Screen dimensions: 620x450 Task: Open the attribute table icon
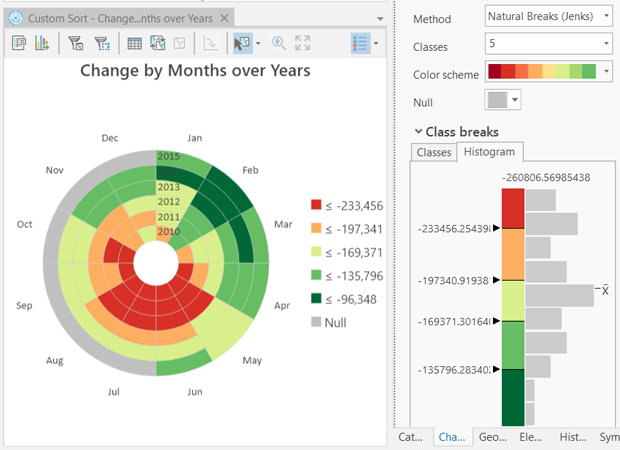(135, 43)
